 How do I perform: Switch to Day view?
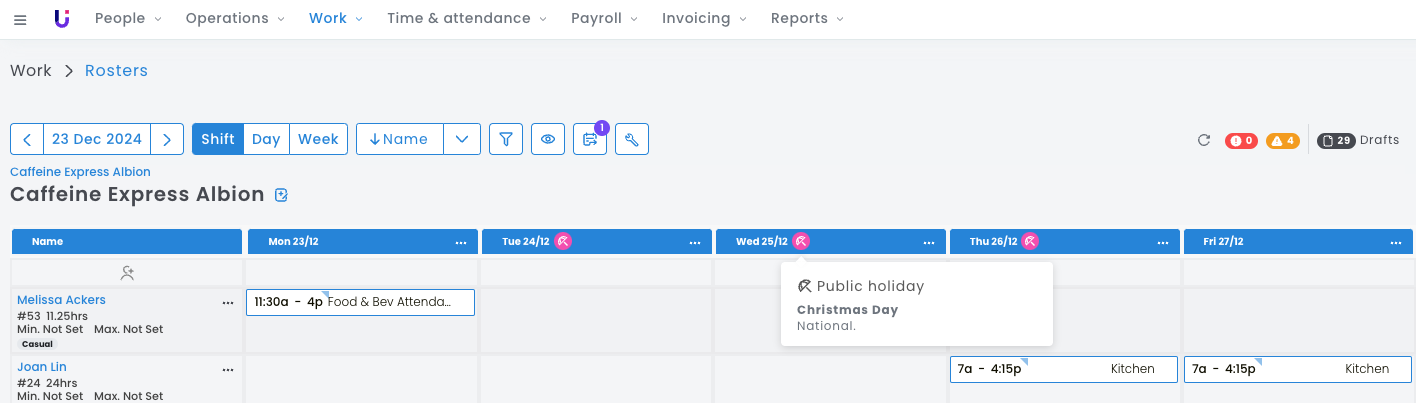click(266, 139)
